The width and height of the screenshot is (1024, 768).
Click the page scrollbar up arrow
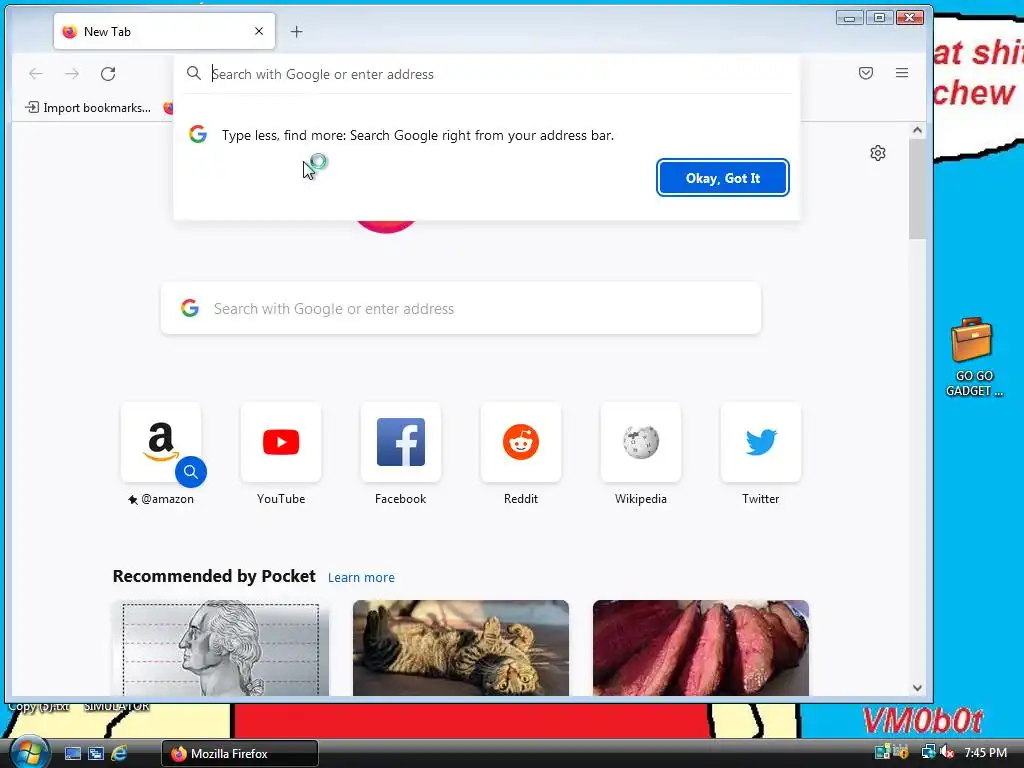(x=918, y=131)
